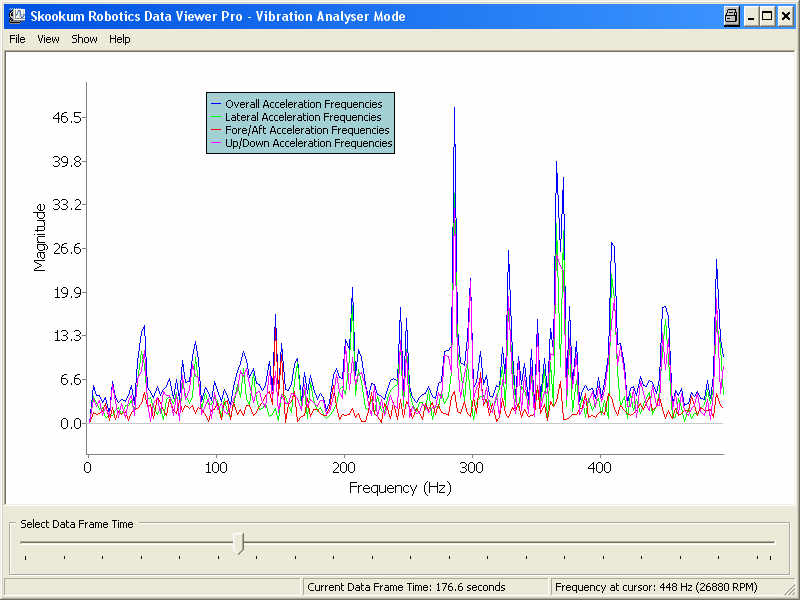The height and width of the screenshot is (600, 800).
Task: Click the window resize grip in status bar
Action: pyautogui.click(x=788, y=588)
